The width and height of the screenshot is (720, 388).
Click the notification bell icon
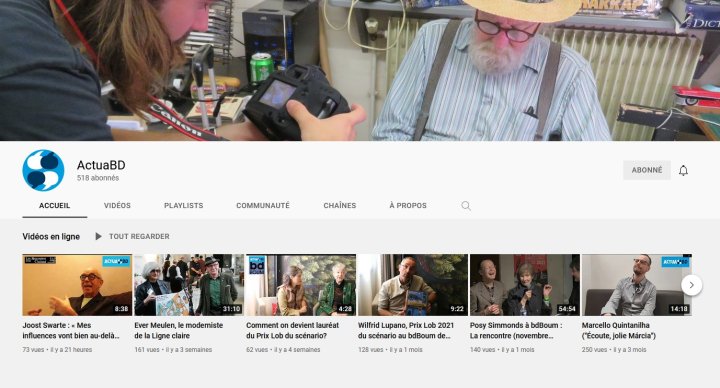click(x=683, y=170)
